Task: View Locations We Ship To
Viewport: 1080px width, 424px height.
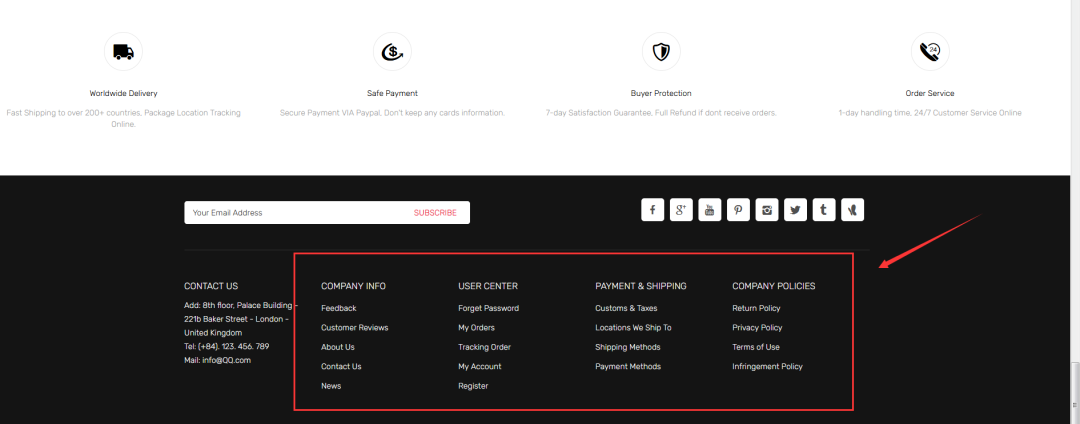Action: click(x=633, y=328)
